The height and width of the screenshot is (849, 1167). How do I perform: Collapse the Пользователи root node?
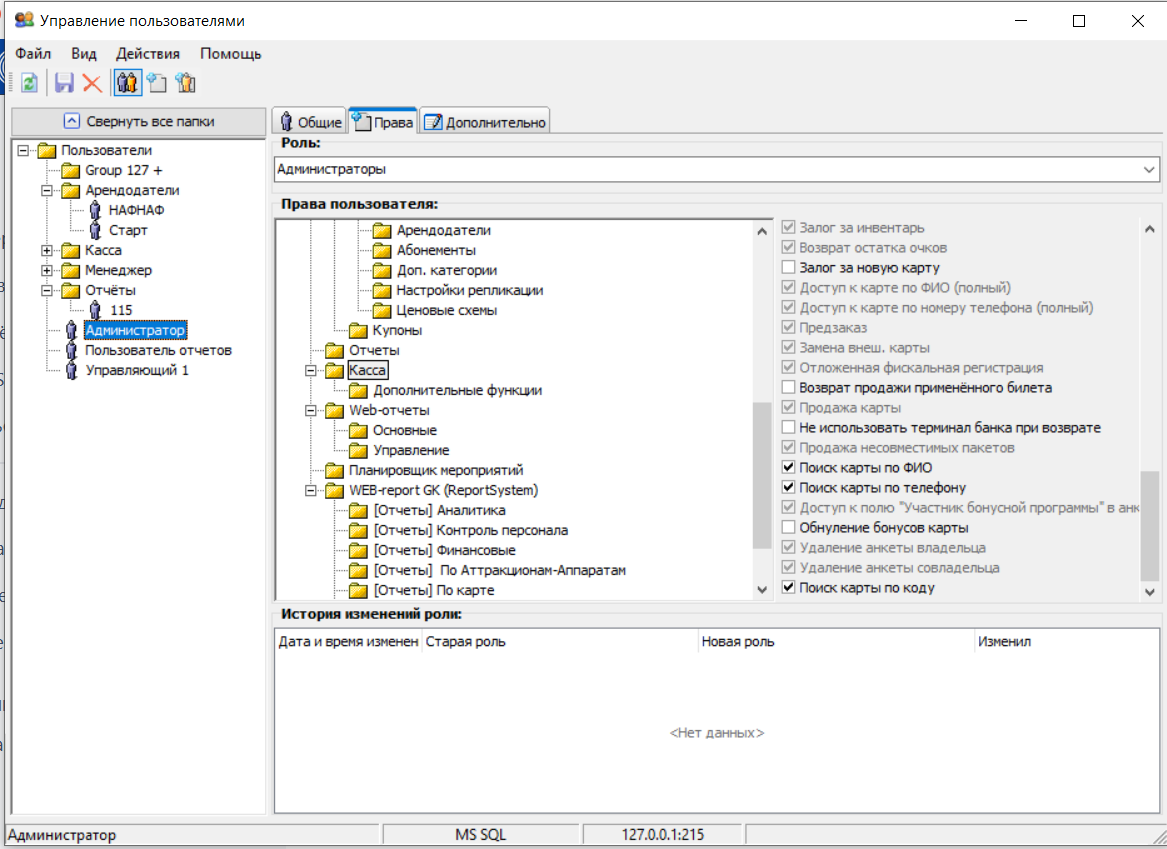(x=23, y=150)
